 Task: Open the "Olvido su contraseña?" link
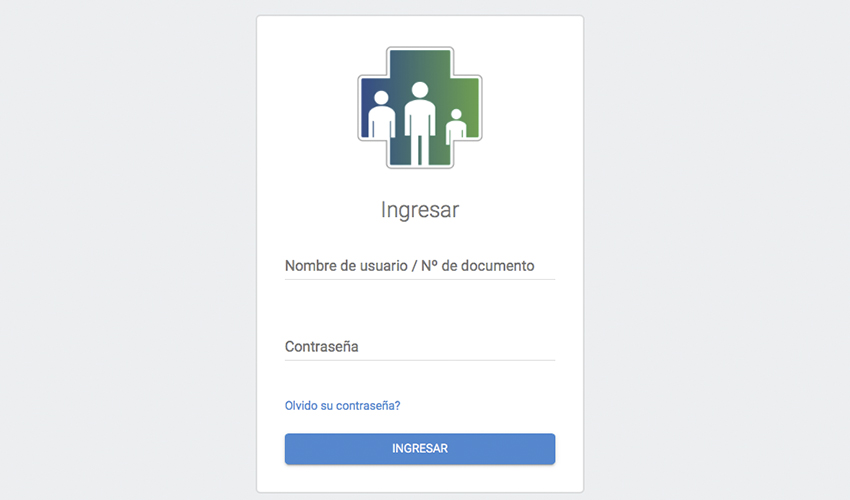point(343,406)
